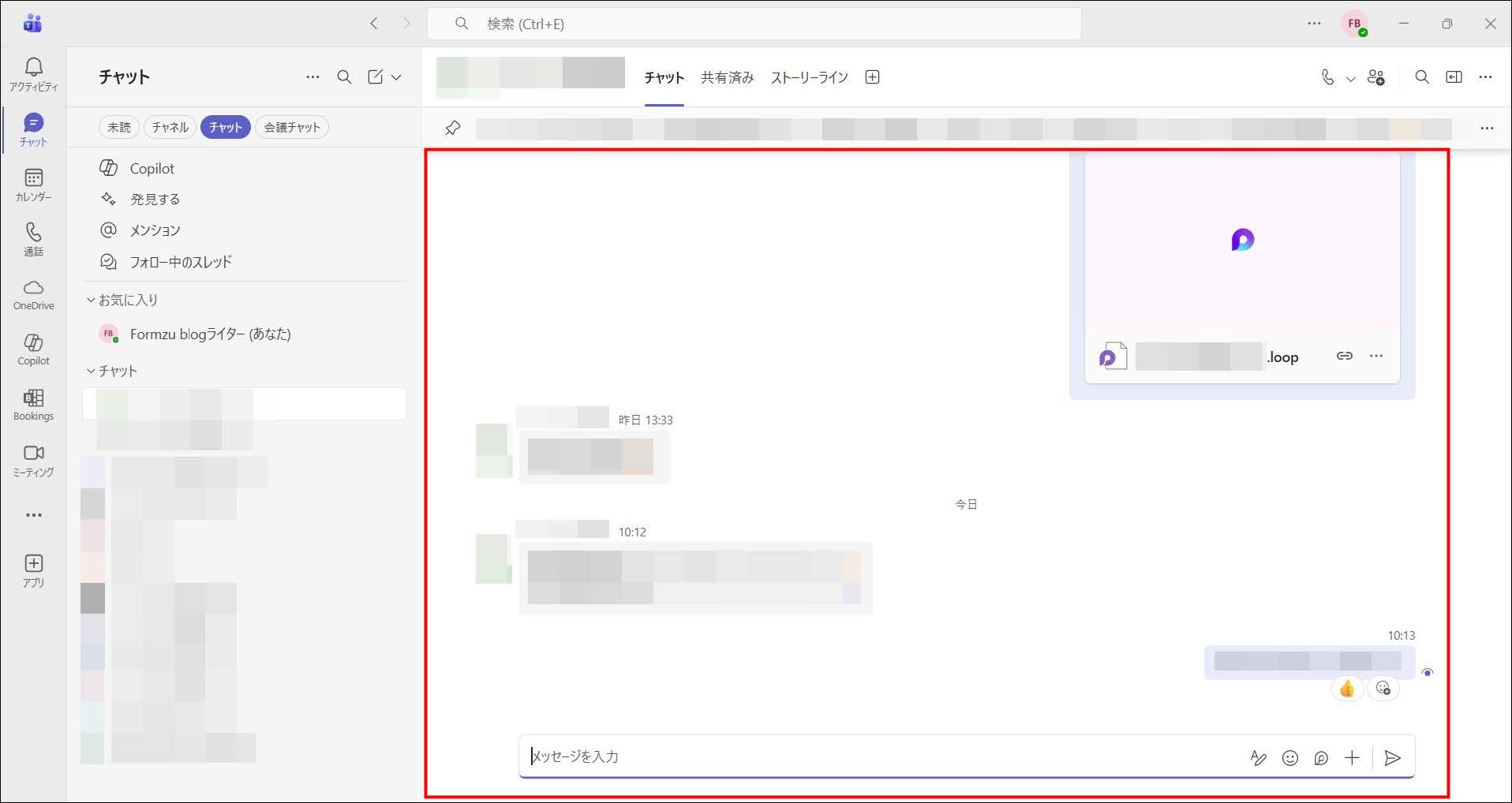This screenshot has width=1512, height=803.
Task: Open the Copilot chat entry
Action: click(x=152, y=168)
